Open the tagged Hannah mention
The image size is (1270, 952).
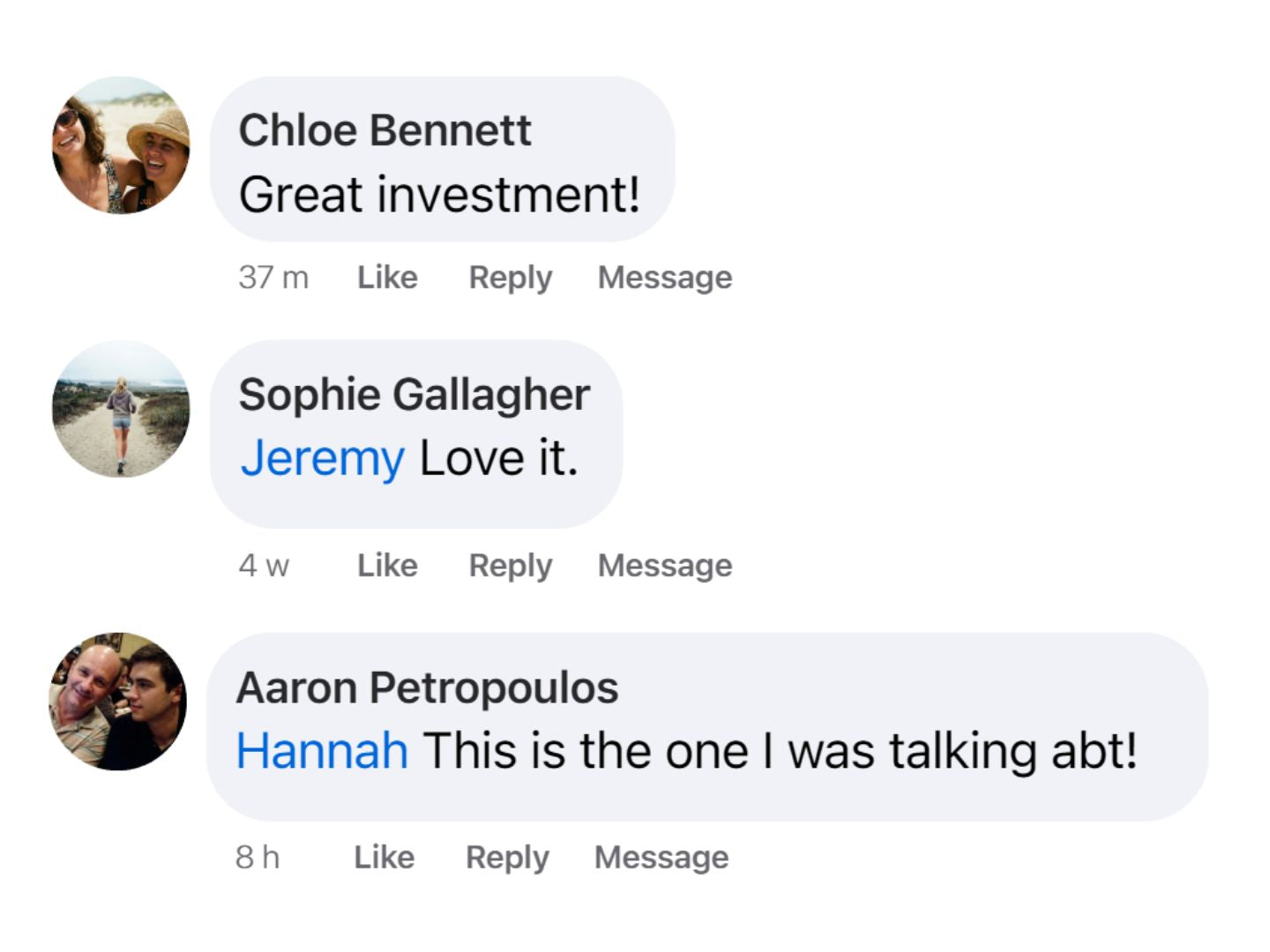click(322, 751)
